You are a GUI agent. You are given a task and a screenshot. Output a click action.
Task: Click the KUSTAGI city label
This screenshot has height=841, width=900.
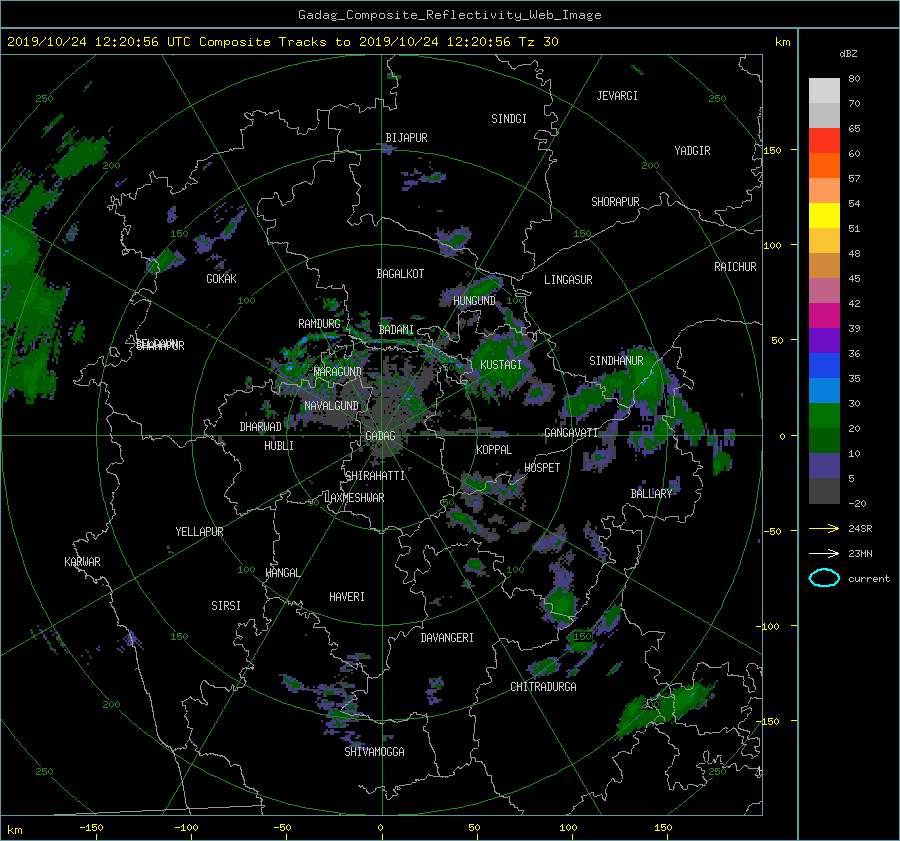pyautogui.click(x=501, y=365)
